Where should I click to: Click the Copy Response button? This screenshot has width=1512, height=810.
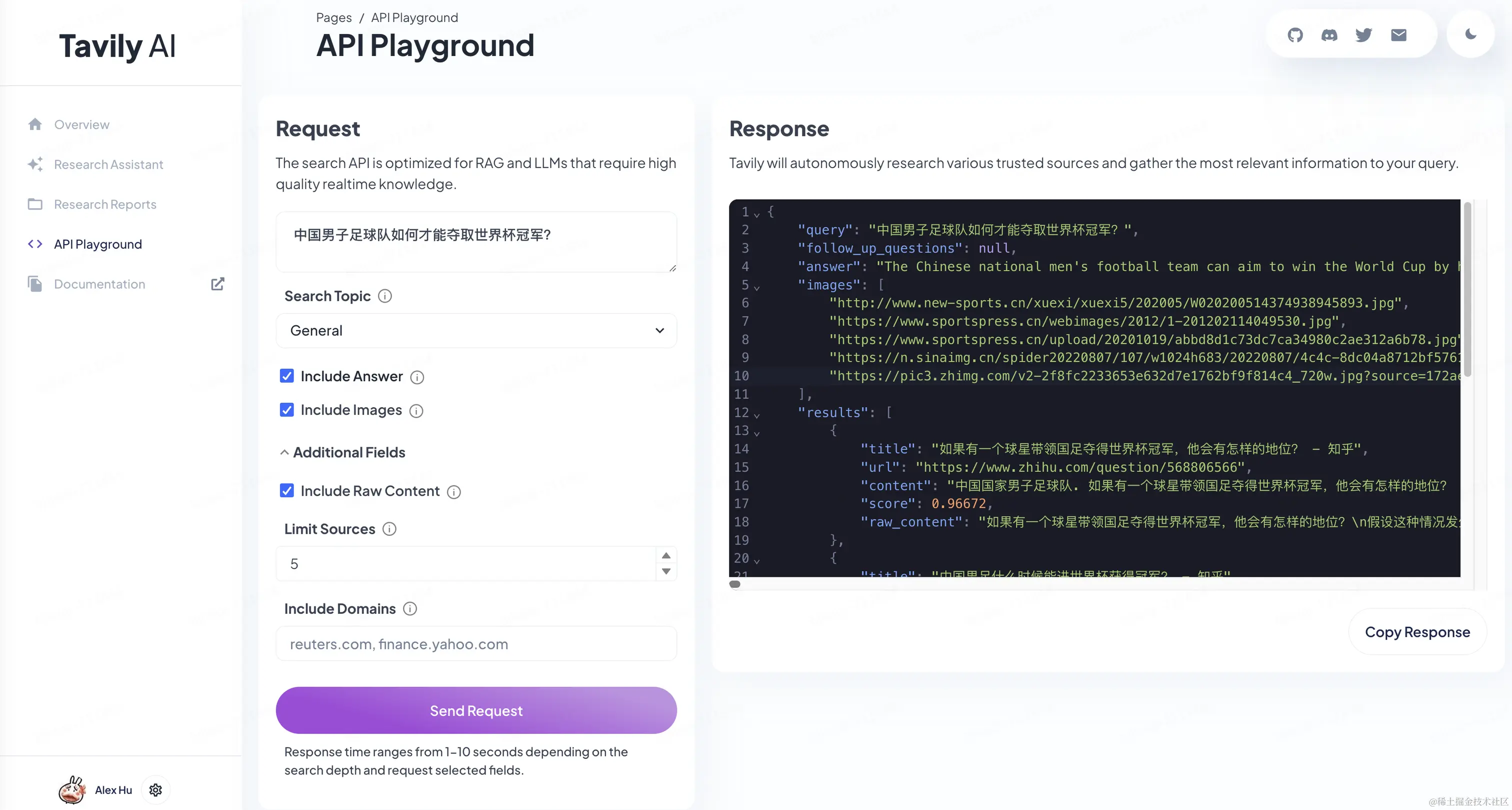1417,631
